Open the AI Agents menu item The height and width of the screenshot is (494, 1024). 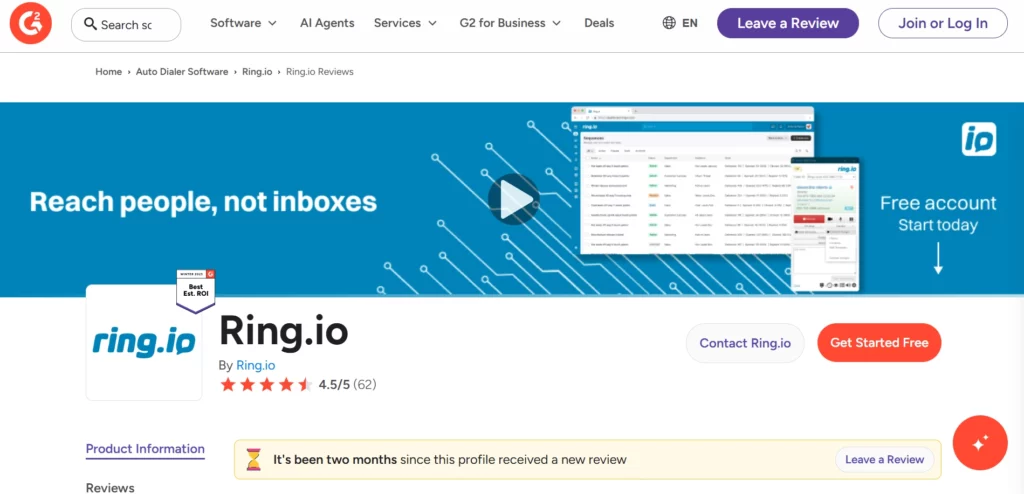click(x=327, y=23)
